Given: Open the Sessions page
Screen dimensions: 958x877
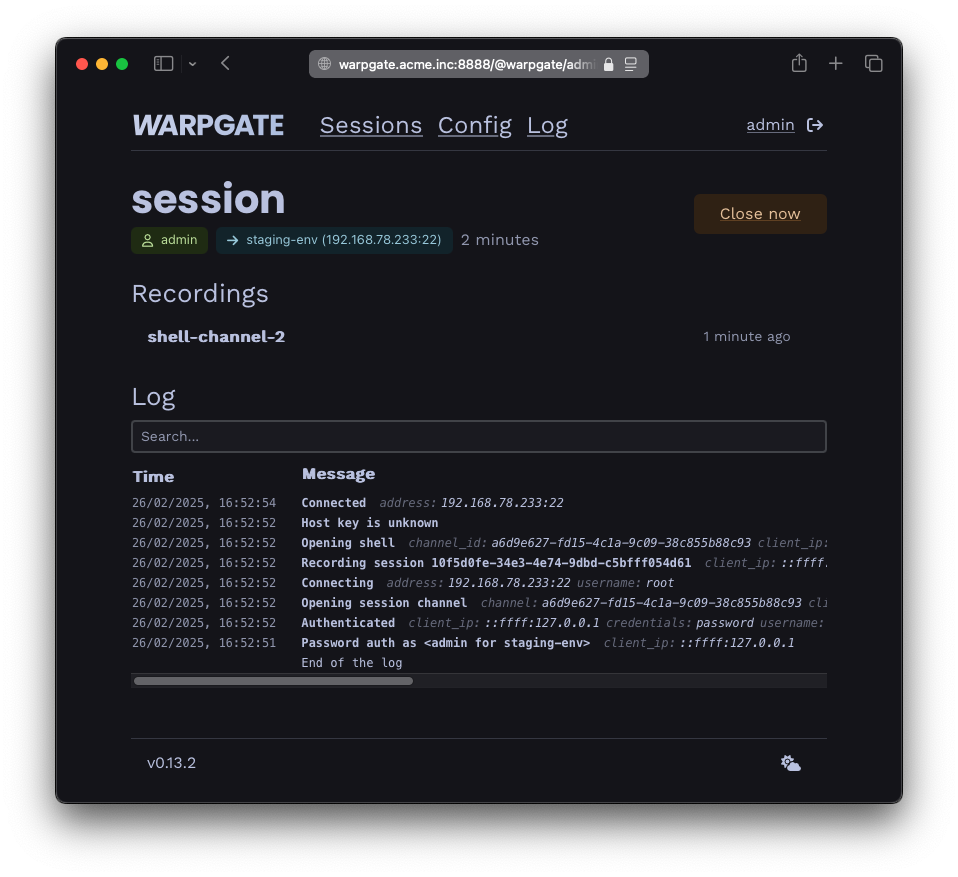Looking at the screenshot, I should [x=371, y=126].
